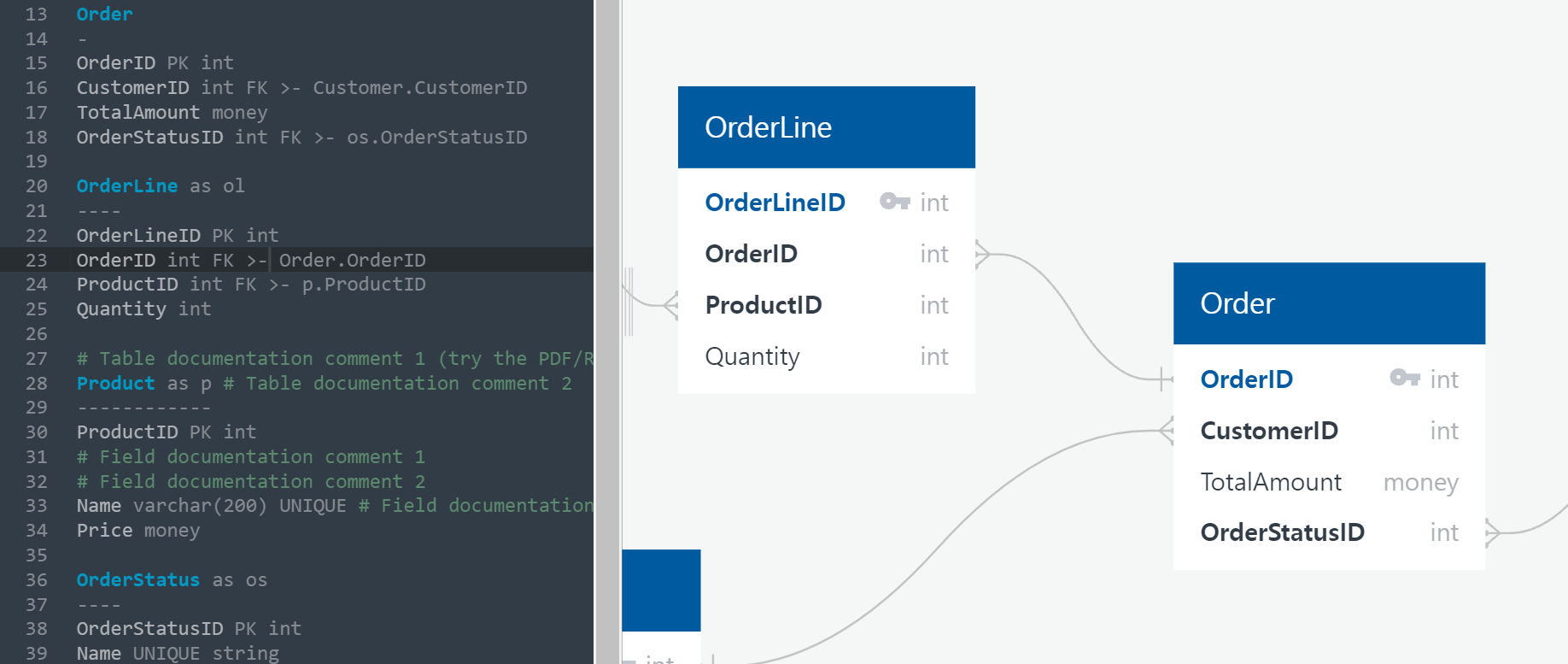
Task: Click the crow's foot connector left of ProductID
Action: (x=670, y=305)
